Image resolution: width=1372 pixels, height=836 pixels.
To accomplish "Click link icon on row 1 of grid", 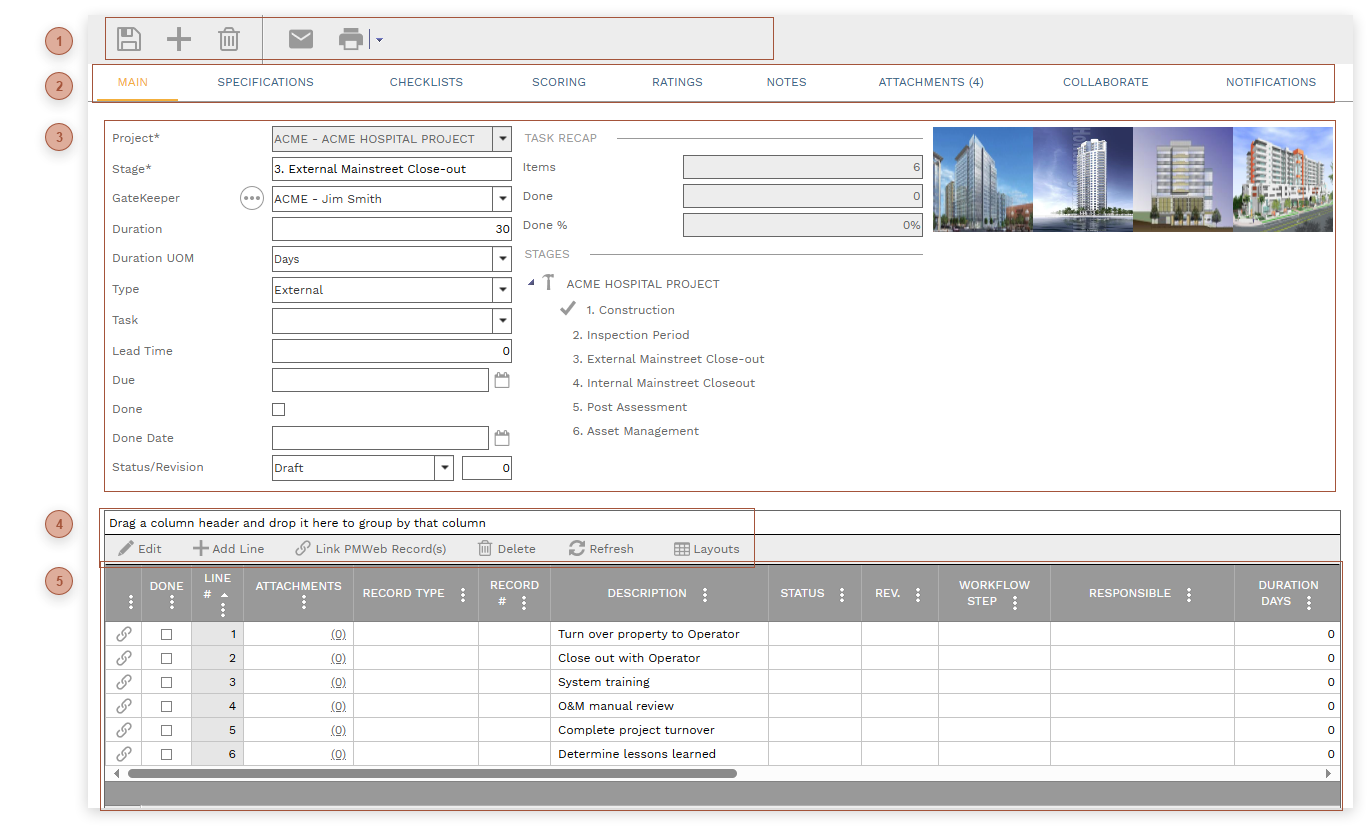I will 124,634.
